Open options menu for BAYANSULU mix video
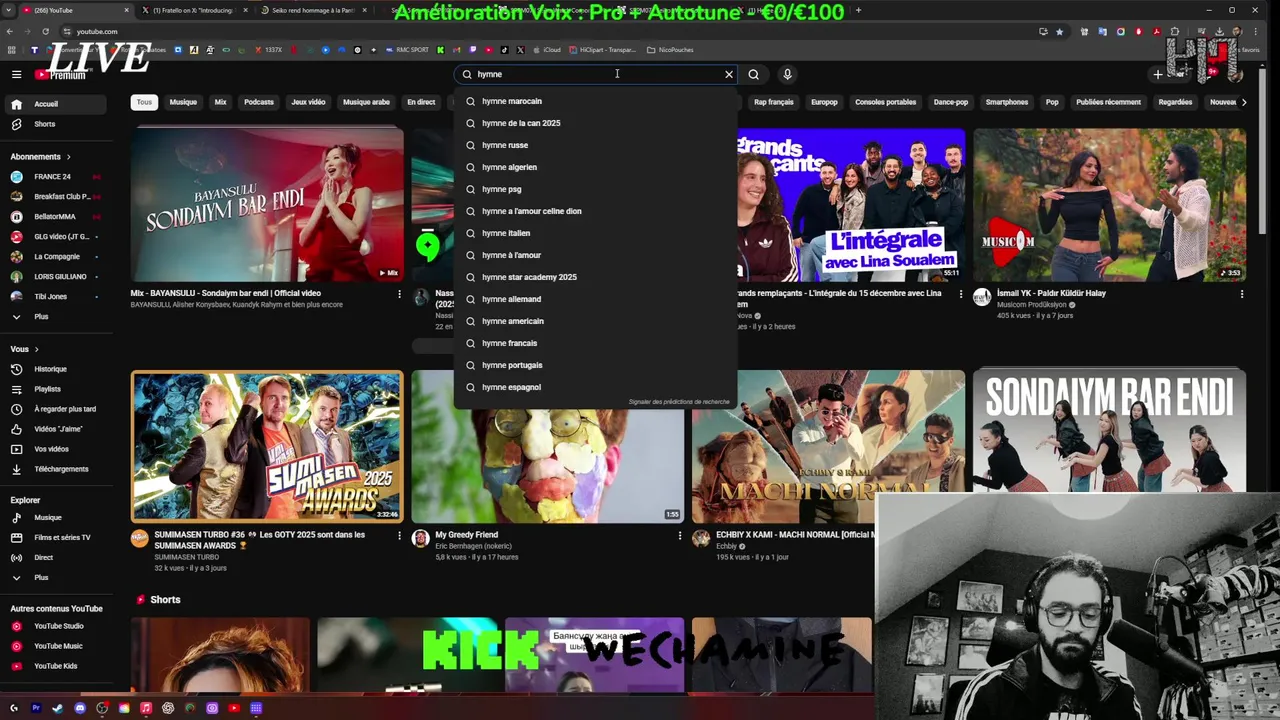The width and height of the screenshot is (1280, 720). coord(399,294)
